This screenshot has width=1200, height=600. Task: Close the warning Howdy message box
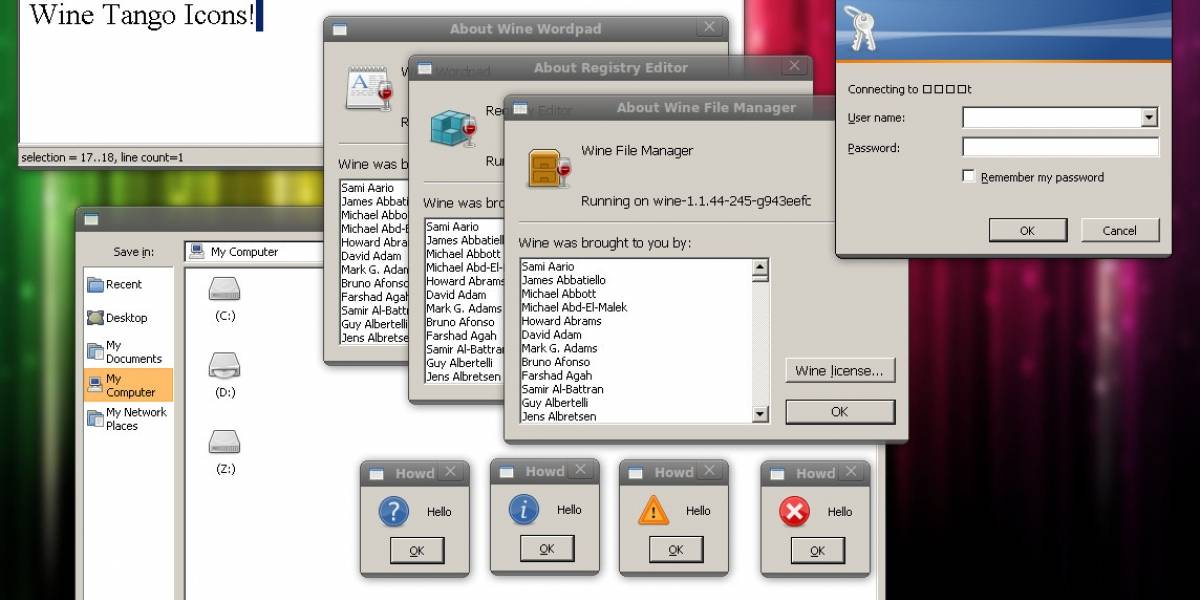709,472
